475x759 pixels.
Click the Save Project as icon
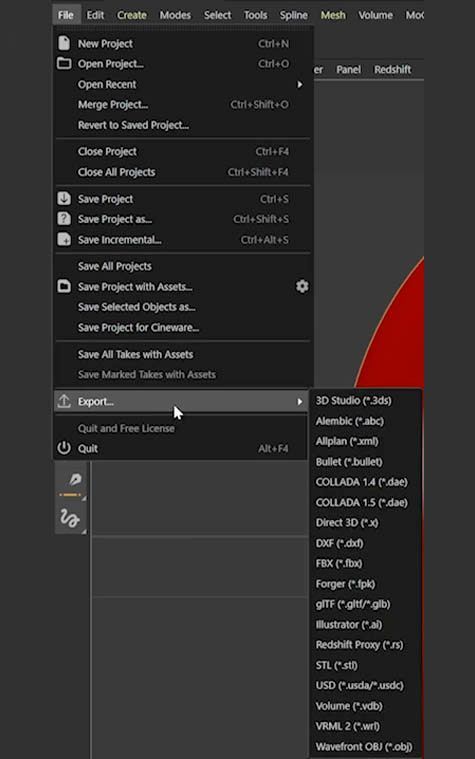tap(64, 219)
